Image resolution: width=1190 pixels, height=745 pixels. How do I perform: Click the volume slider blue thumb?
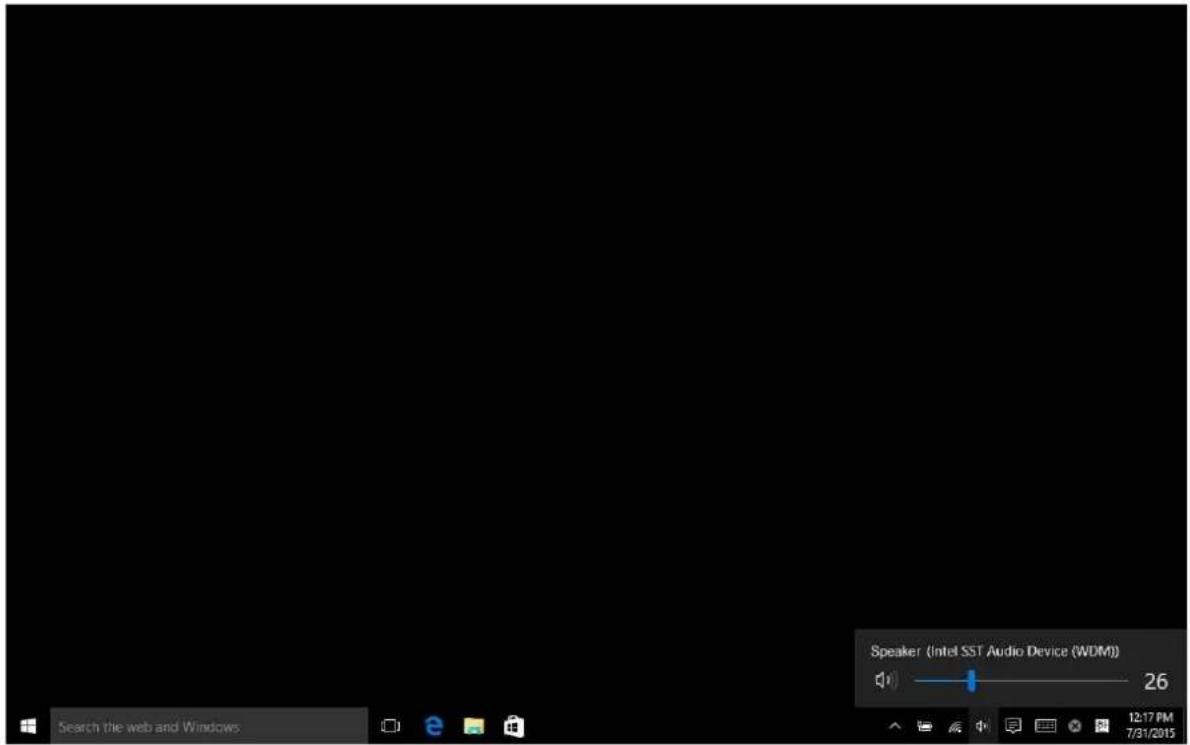click(x=971, y=681)
